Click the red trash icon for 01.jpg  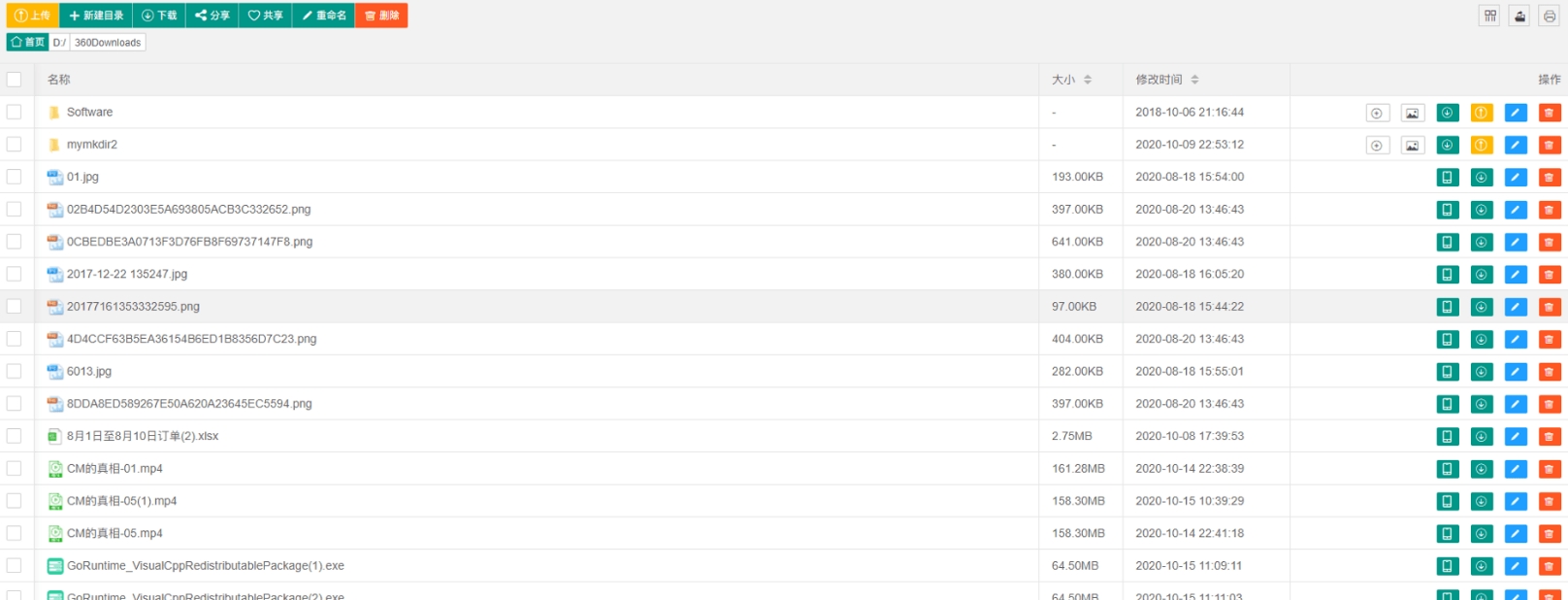click(x=1550, y=178)
